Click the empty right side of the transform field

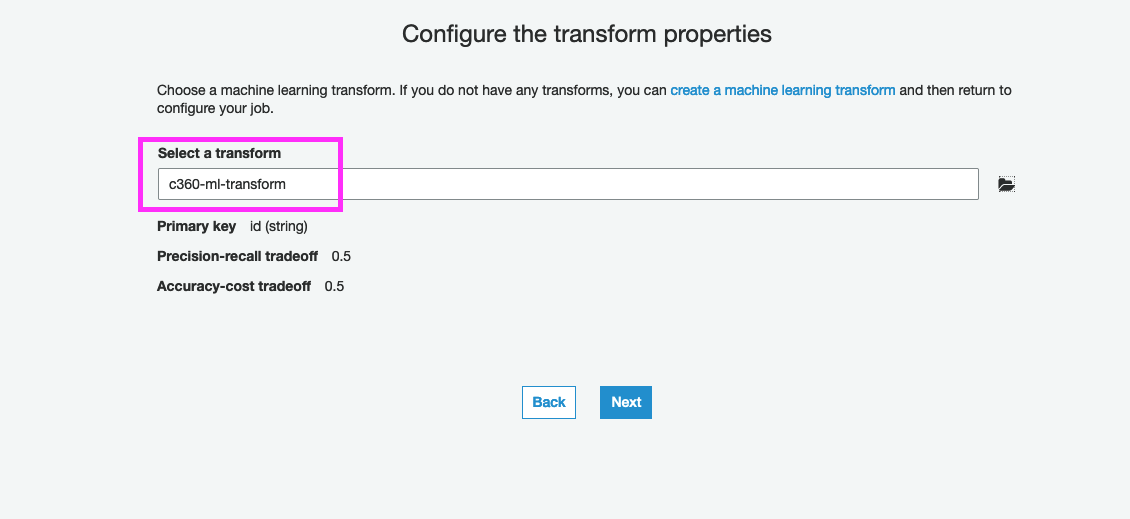800,184
